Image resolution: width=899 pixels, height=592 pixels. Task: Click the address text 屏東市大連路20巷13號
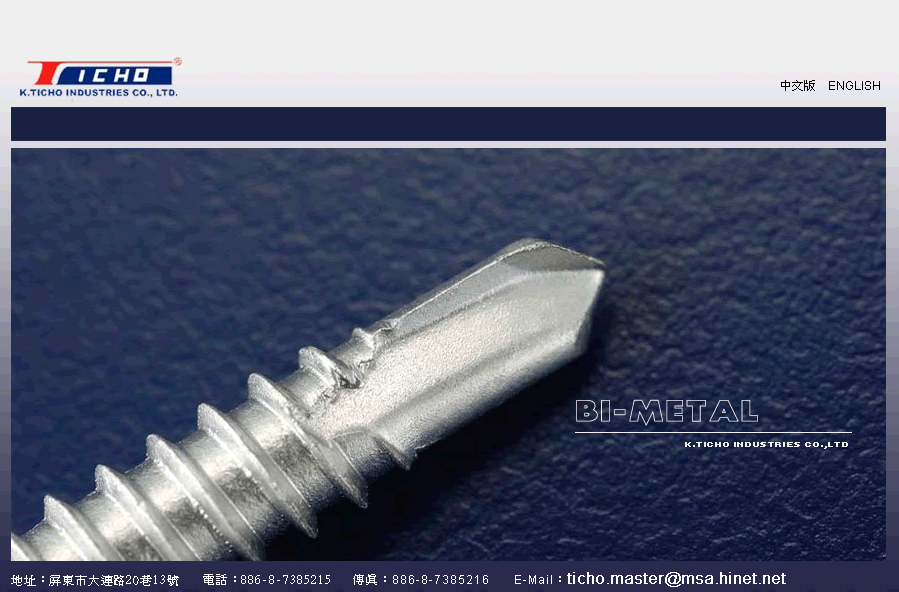point(114,581)
